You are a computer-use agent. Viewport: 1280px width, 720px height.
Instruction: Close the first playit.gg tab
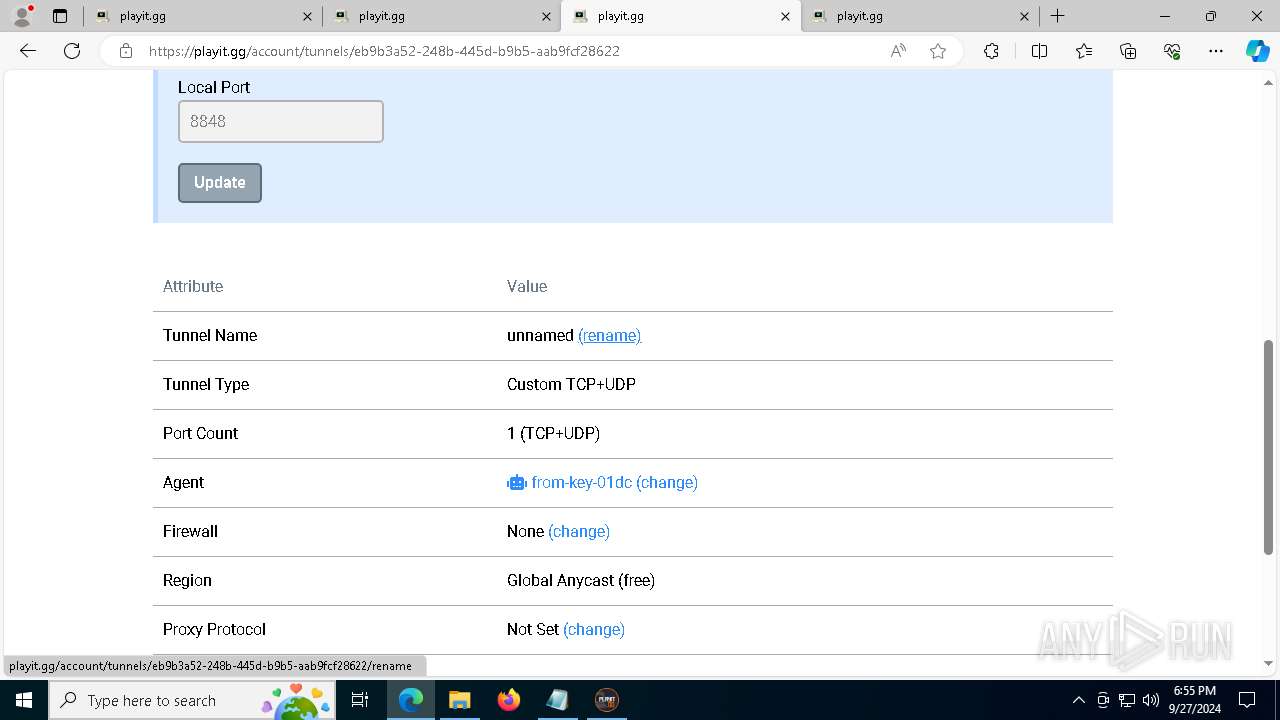point(307,16)
